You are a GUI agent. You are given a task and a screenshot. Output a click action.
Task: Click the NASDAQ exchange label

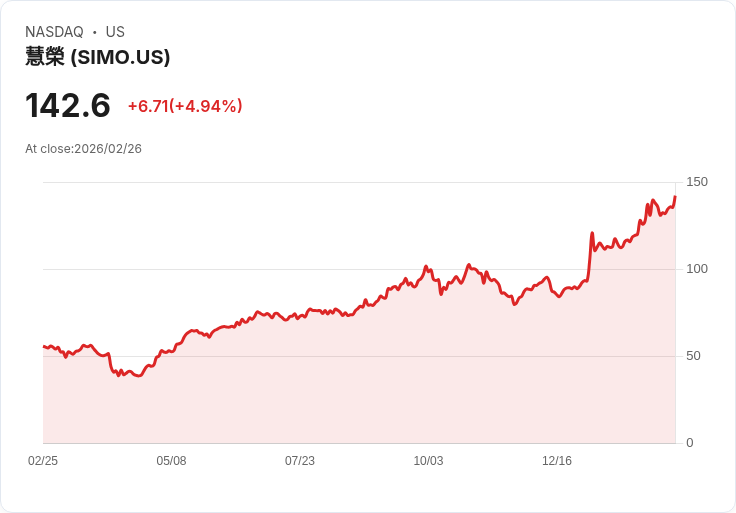(x=54, y=32)
